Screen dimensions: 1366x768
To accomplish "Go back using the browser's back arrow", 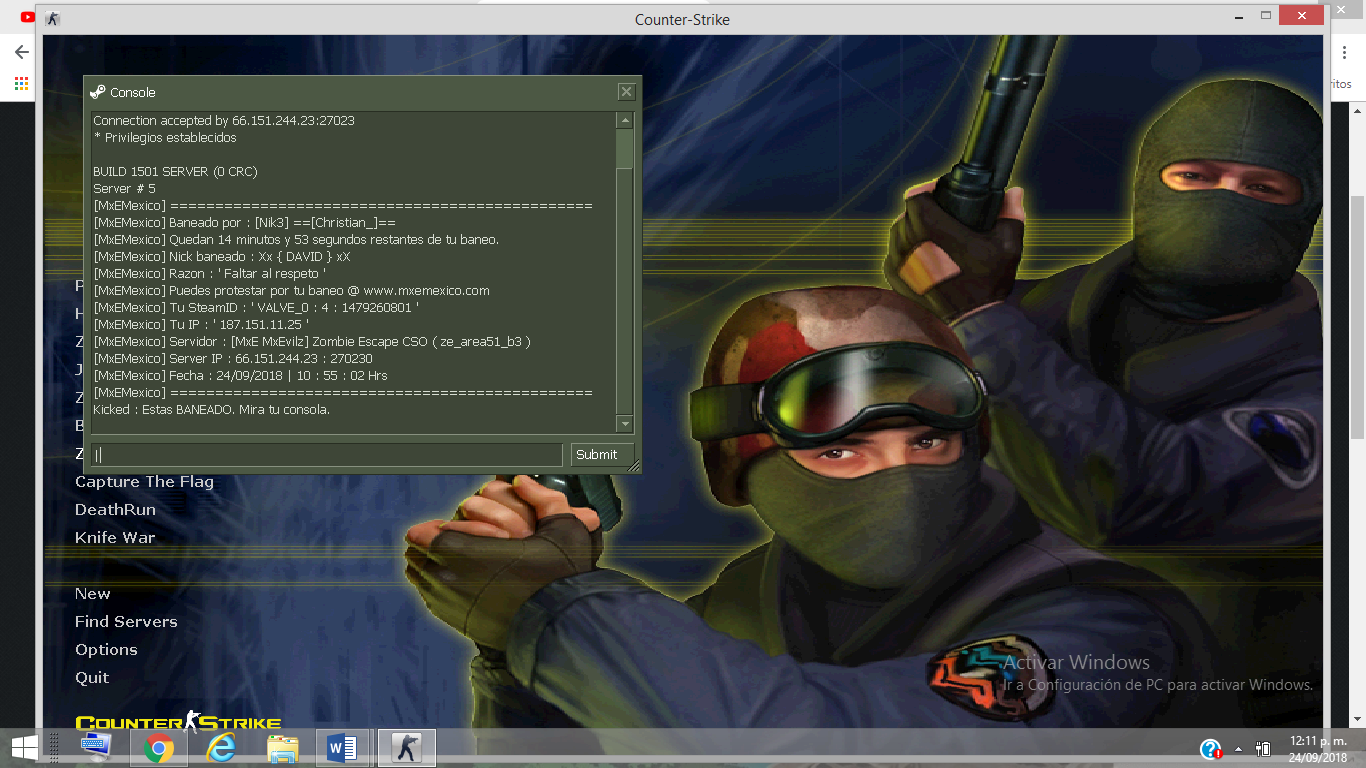I will [x=21, y=52].
